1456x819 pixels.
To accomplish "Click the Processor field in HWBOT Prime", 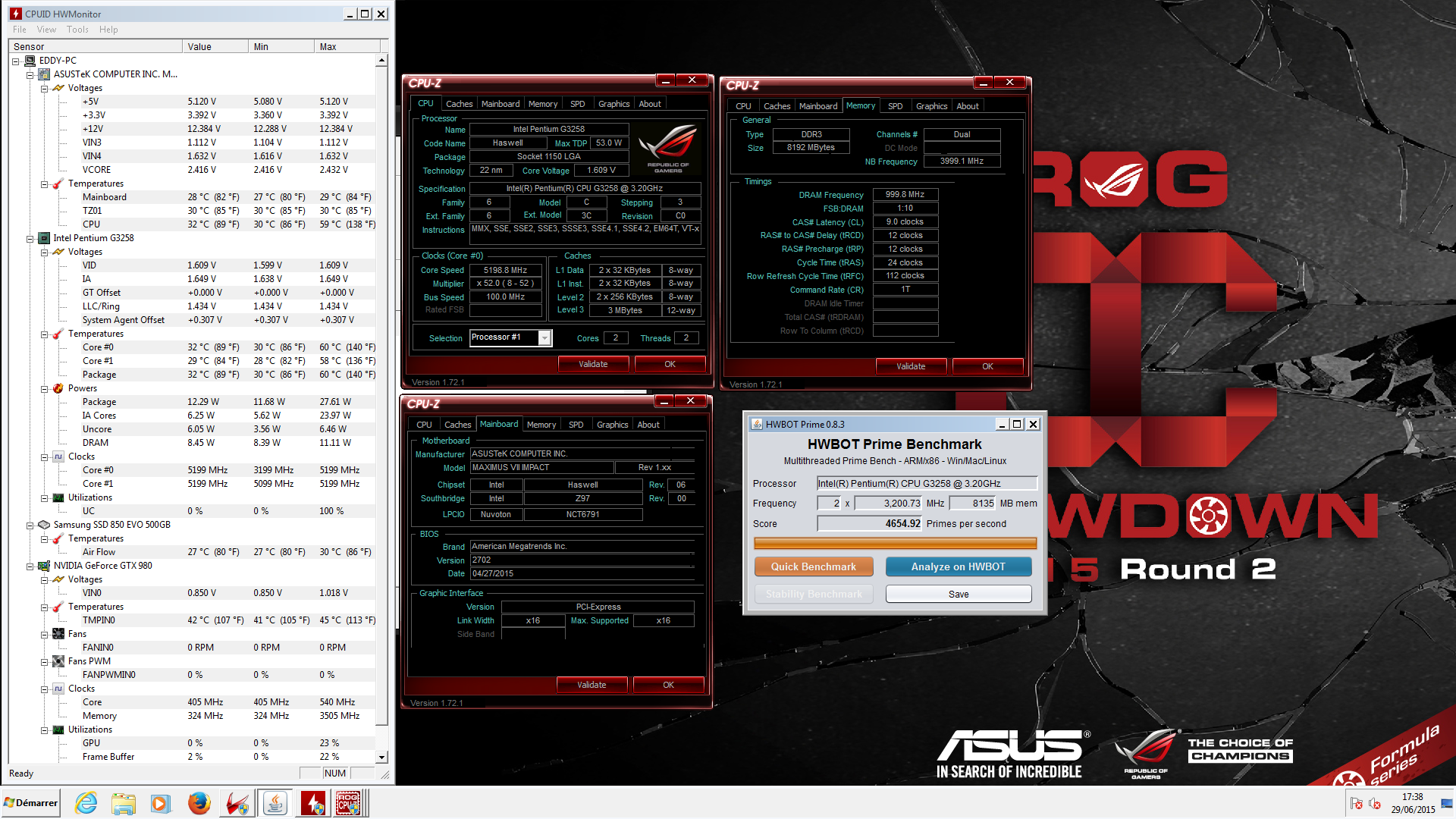I will click(927, 483).
